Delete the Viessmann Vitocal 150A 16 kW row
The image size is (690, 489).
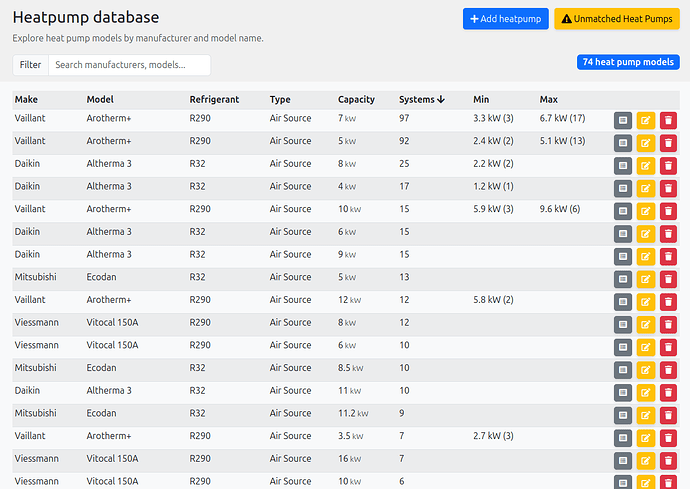(x=668, y=460)
